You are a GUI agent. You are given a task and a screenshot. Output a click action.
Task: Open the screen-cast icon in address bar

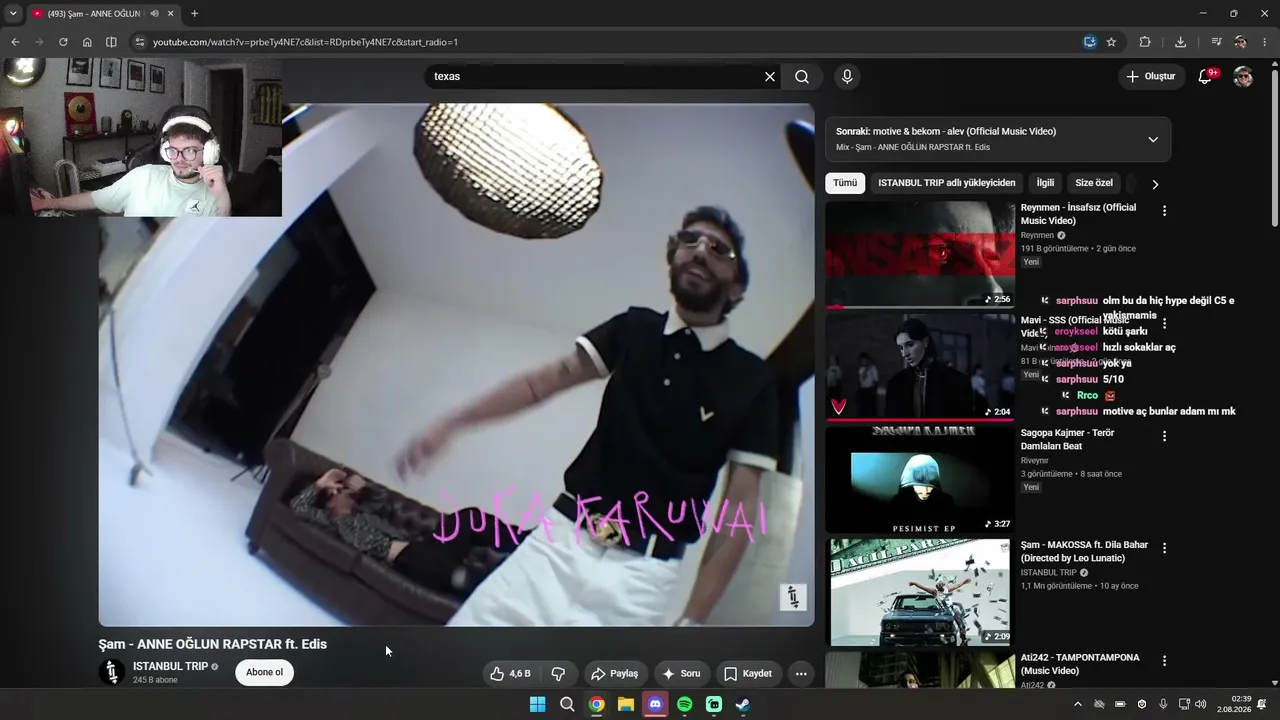tap(1090, 42)
